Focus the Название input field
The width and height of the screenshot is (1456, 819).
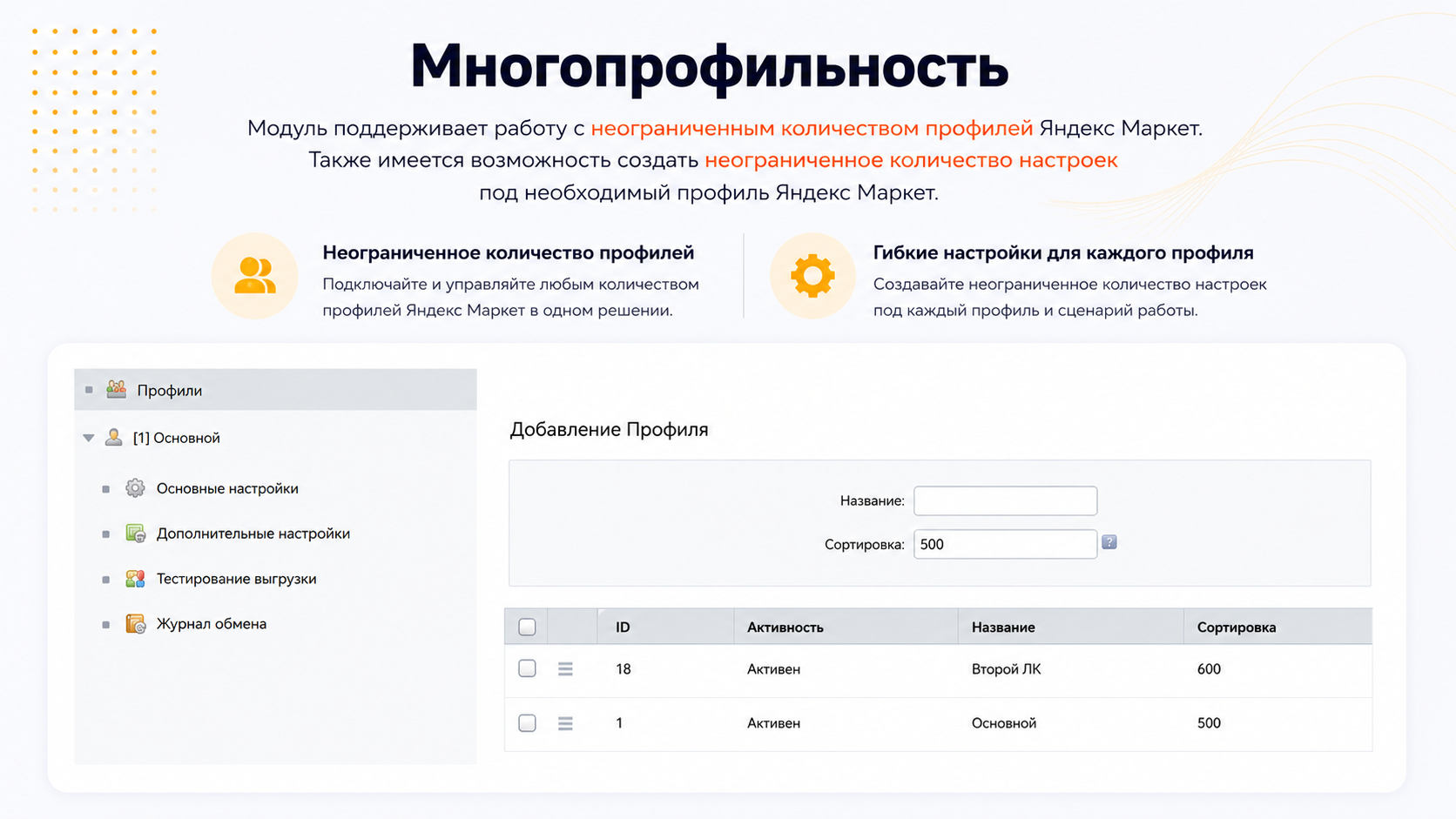1005,500
